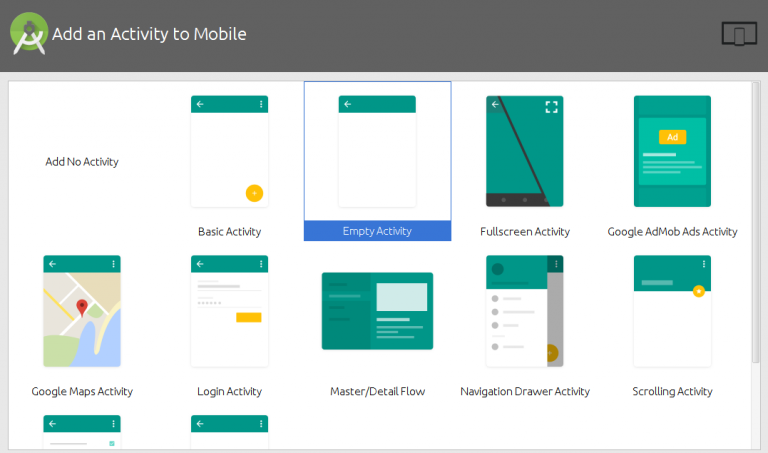The image size is (768, 453).
Task: Click the Google AdMob Ads Activity label
Action: pyautogui.click(x=672, y=232)
